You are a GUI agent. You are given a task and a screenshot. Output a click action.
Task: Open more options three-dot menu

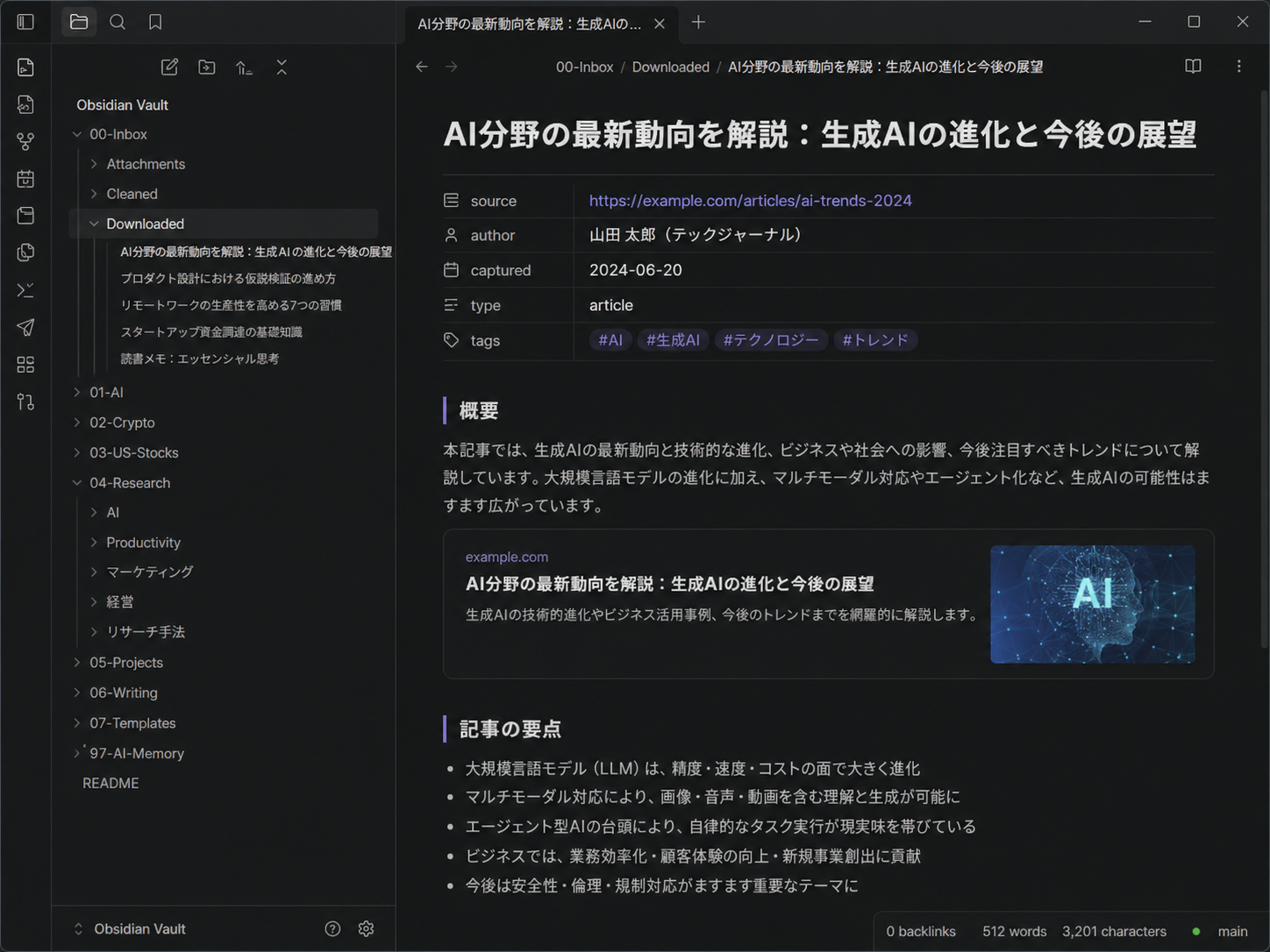1238,67
